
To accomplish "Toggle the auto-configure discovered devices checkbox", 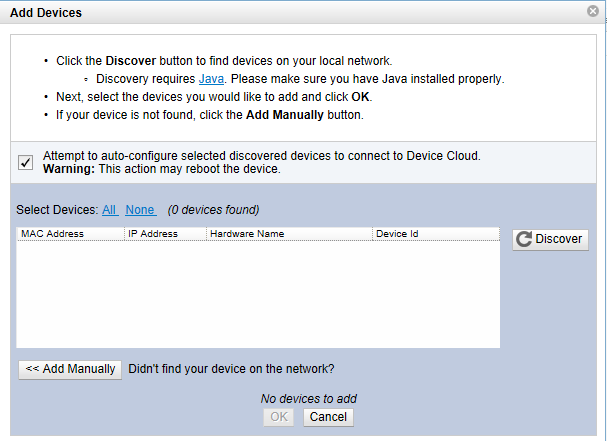I will point(26,162).
